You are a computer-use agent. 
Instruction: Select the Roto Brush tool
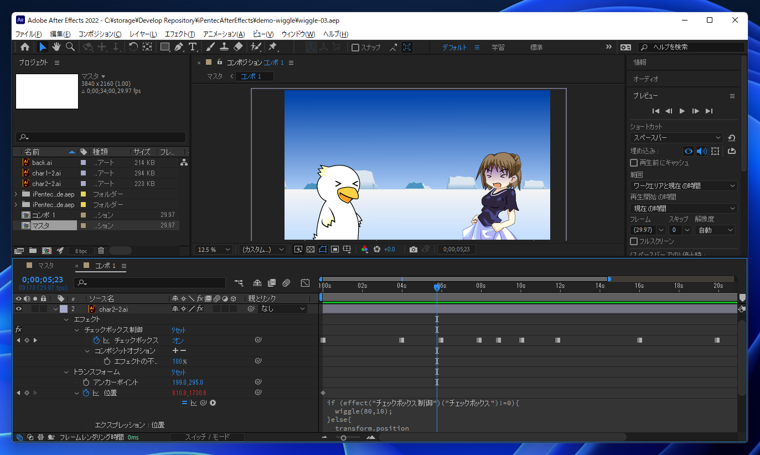255,47
